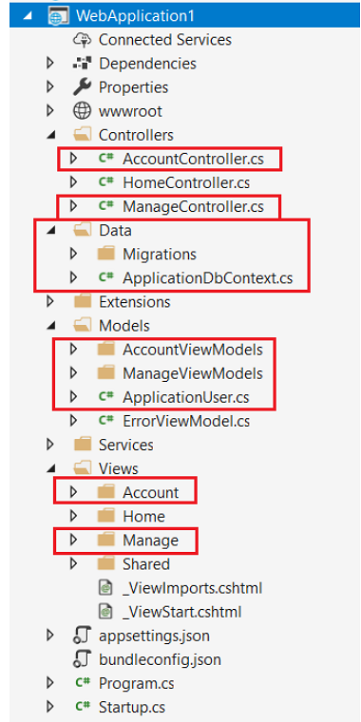Expand the AccountController.cs node

point(73,159)
